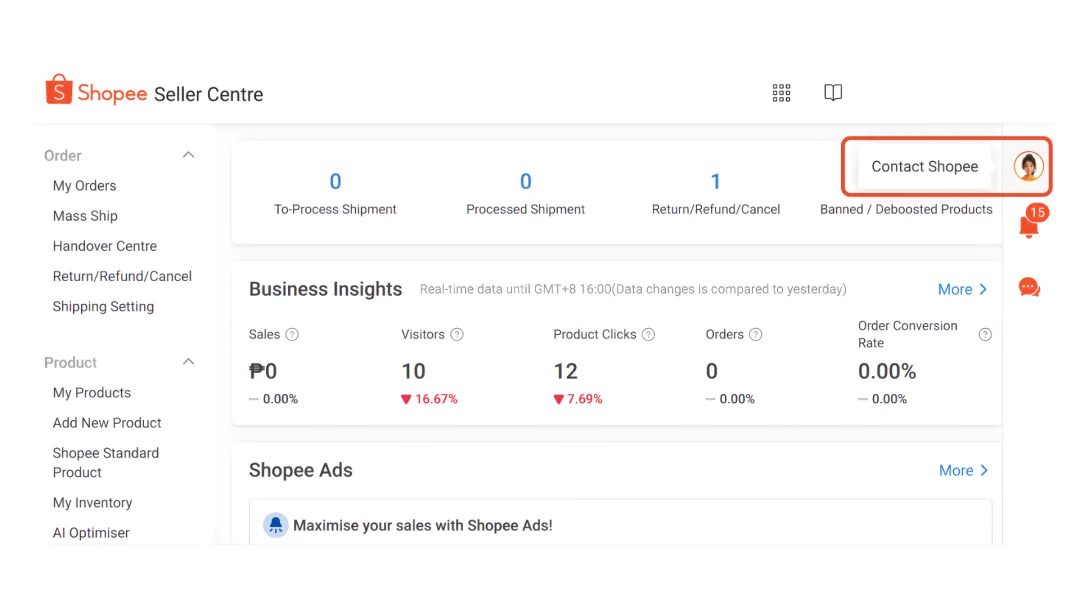The height and width of the screenshot is (608, 1080).
Task: Click the Contact Shopee button
Action: click(x=924, y=167)
